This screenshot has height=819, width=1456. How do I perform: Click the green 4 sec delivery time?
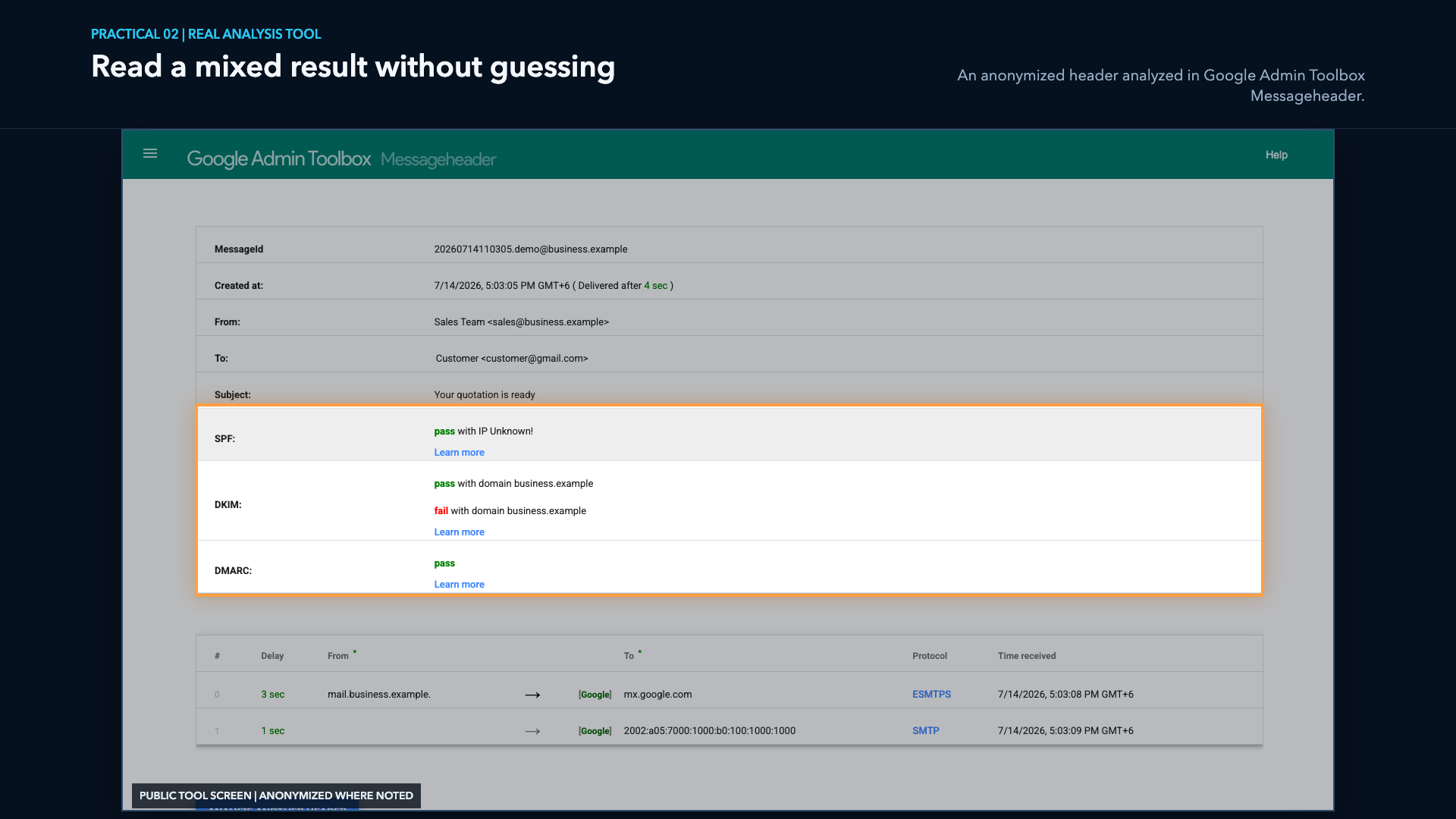pos(655,286)
